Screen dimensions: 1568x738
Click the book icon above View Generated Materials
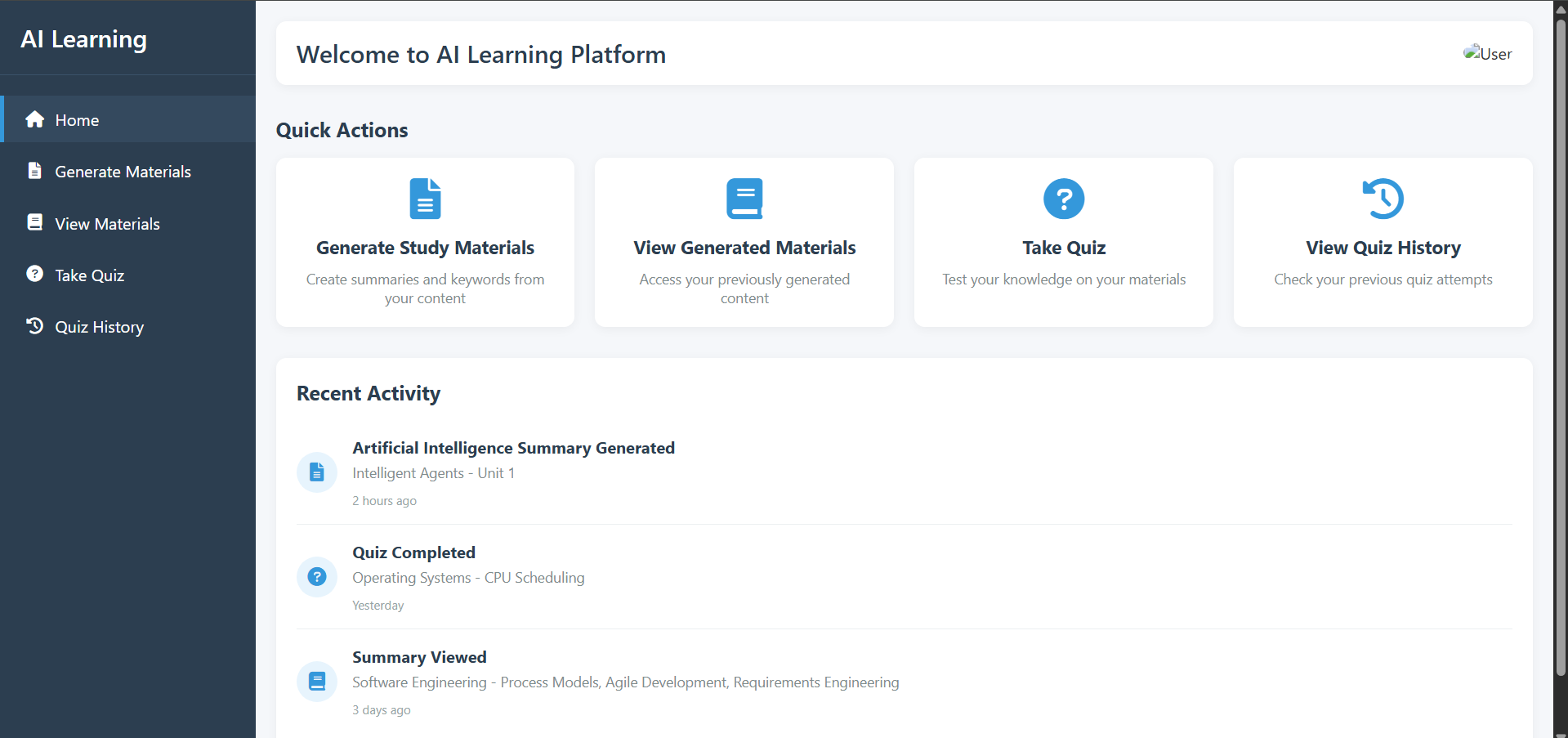pos(744,198)
